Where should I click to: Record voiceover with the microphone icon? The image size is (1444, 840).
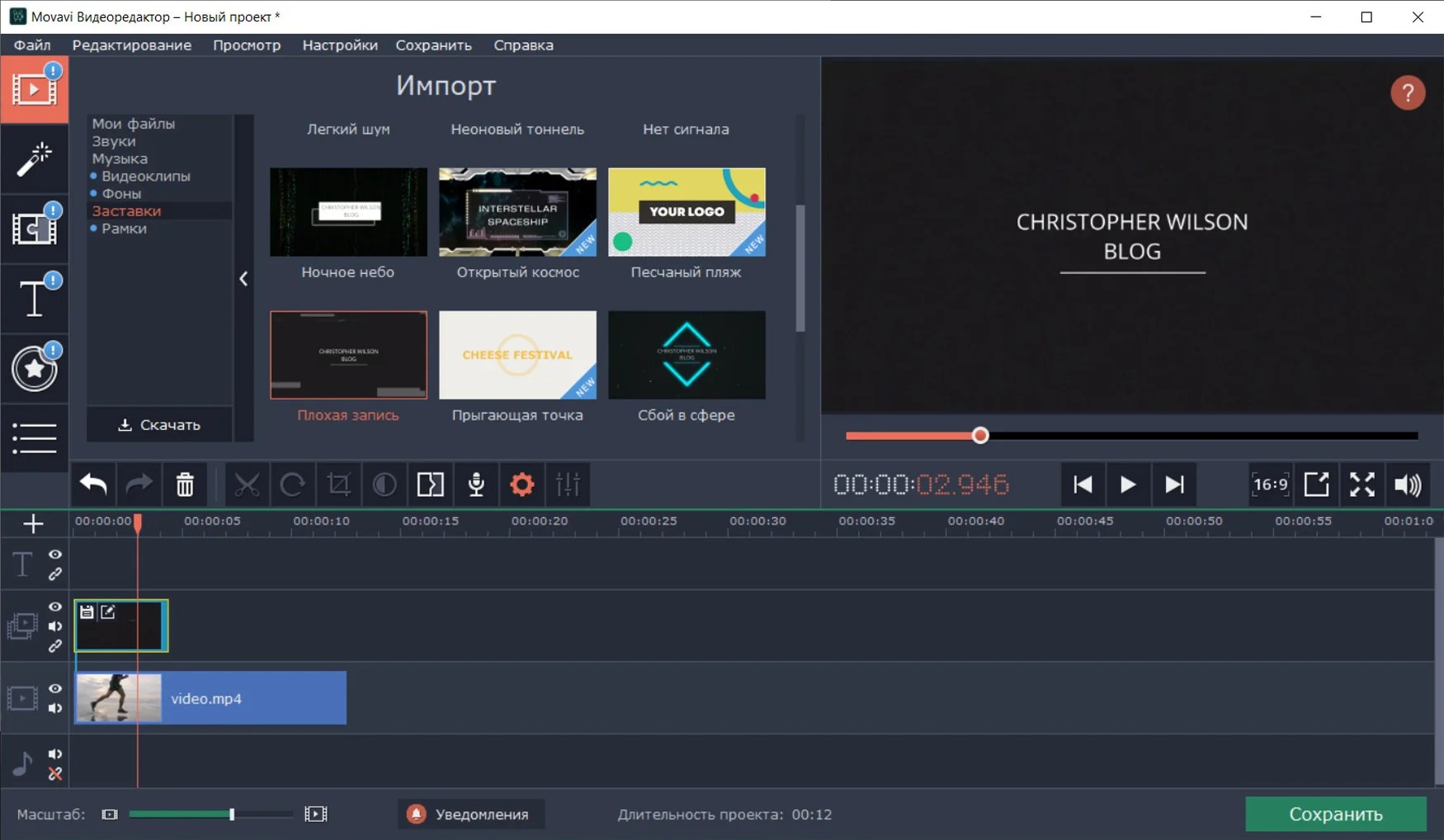(x=476, y=484)
